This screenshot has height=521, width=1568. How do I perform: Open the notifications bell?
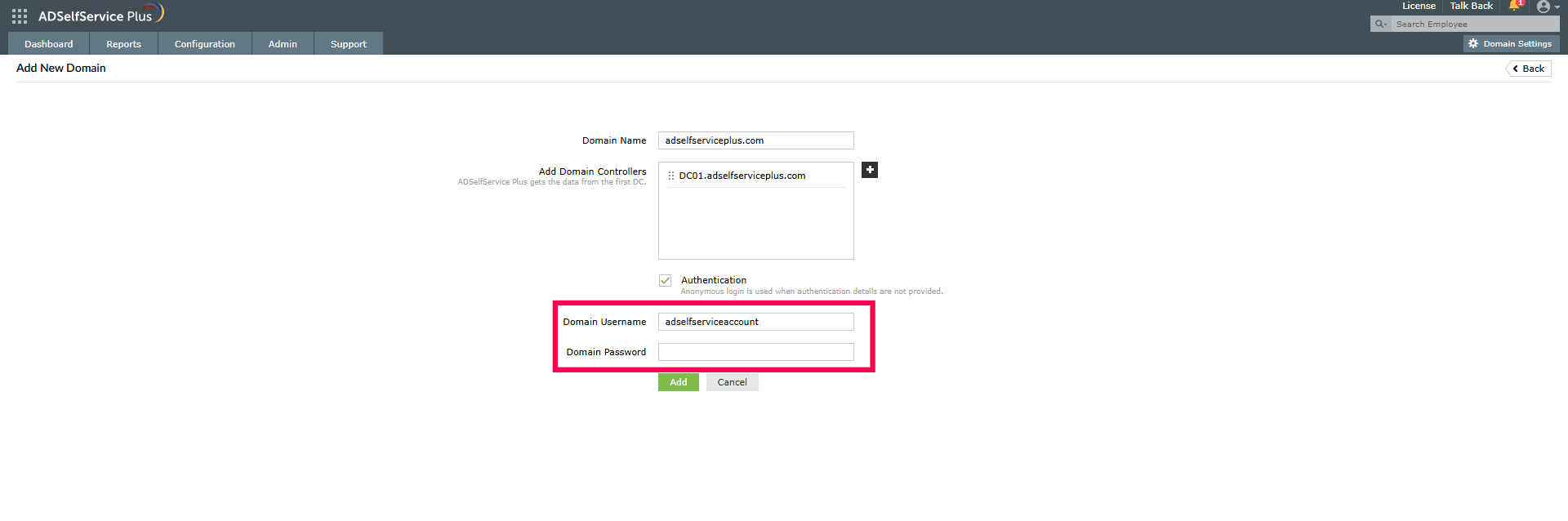(x=1515, y=7)
